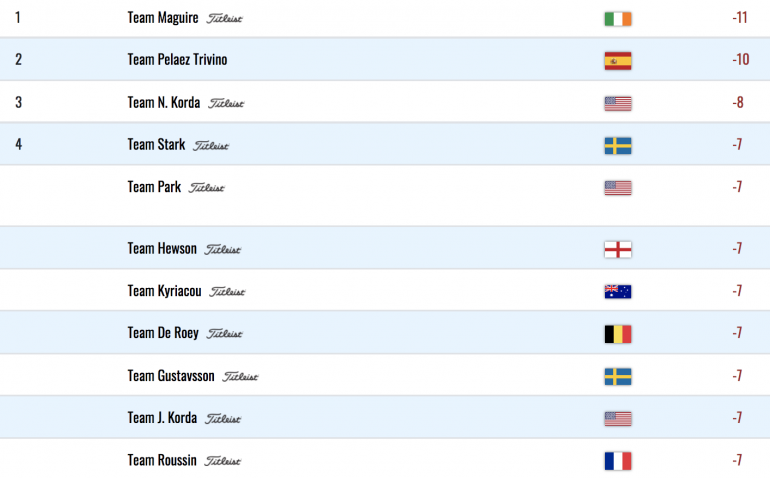Select Team Kyriacou name
770x478 pixels.
(x=165, y=291)
